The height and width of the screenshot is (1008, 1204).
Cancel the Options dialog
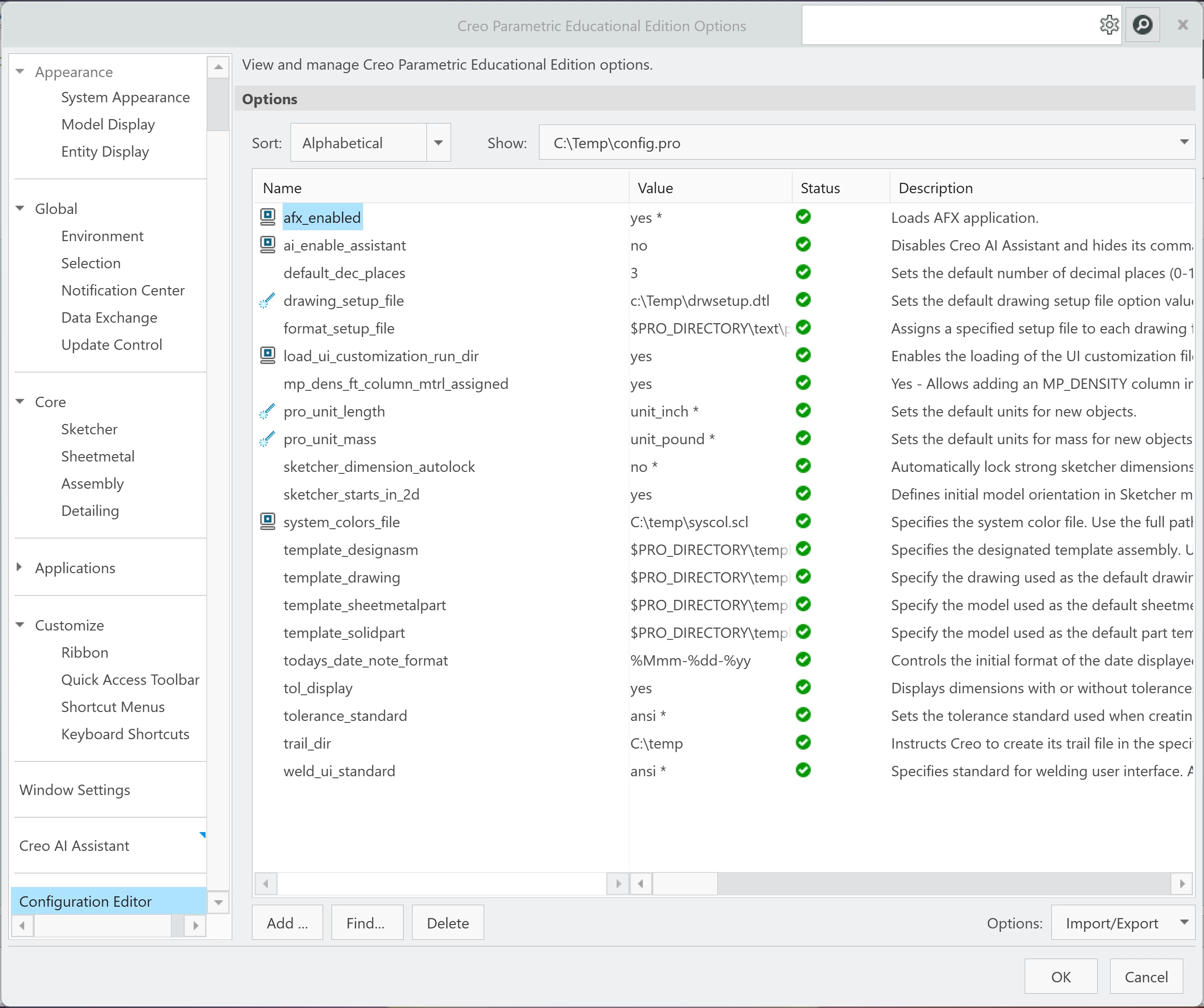(x=1146, y=976)
